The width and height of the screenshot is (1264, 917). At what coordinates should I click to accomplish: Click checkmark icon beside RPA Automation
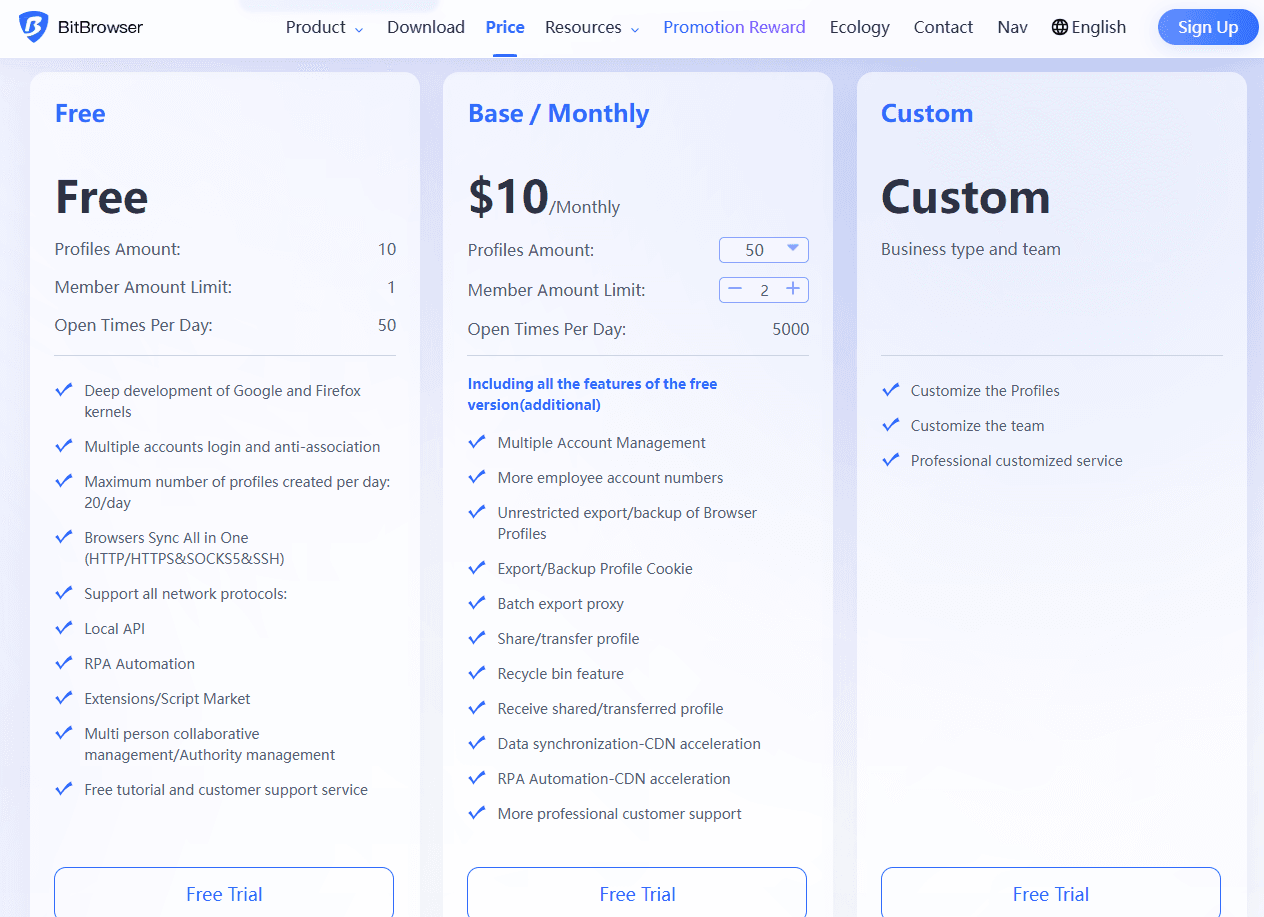[64, 663]
